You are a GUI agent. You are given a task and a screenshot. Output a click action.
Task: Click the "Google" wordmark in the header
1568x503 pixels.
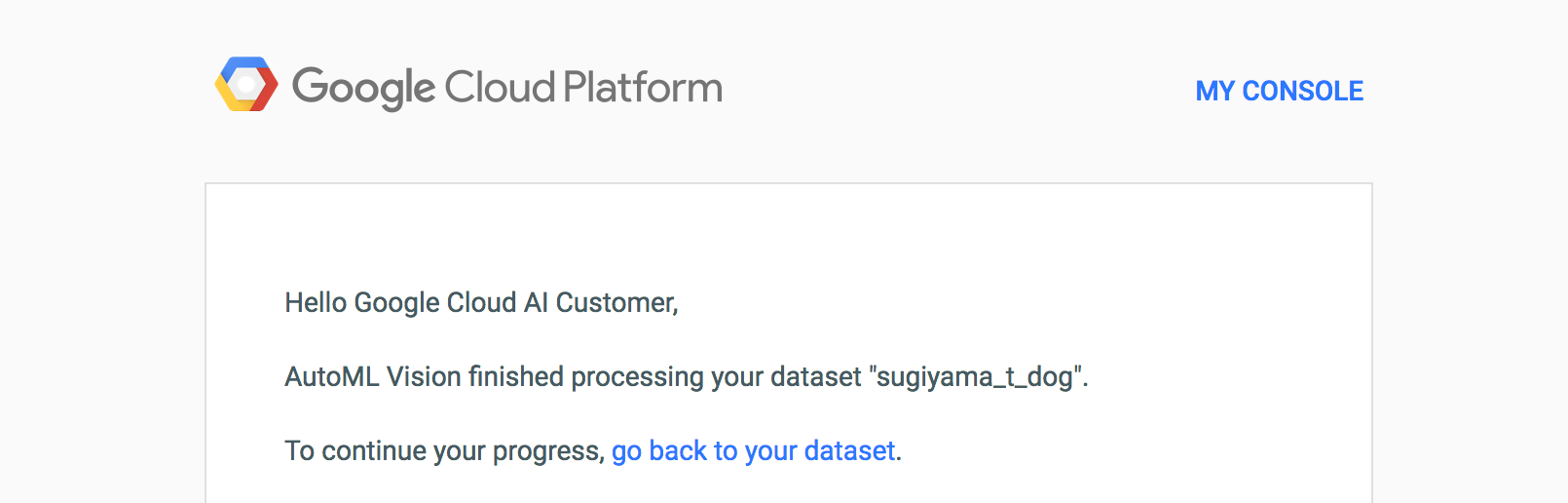(x=363, y=88)
